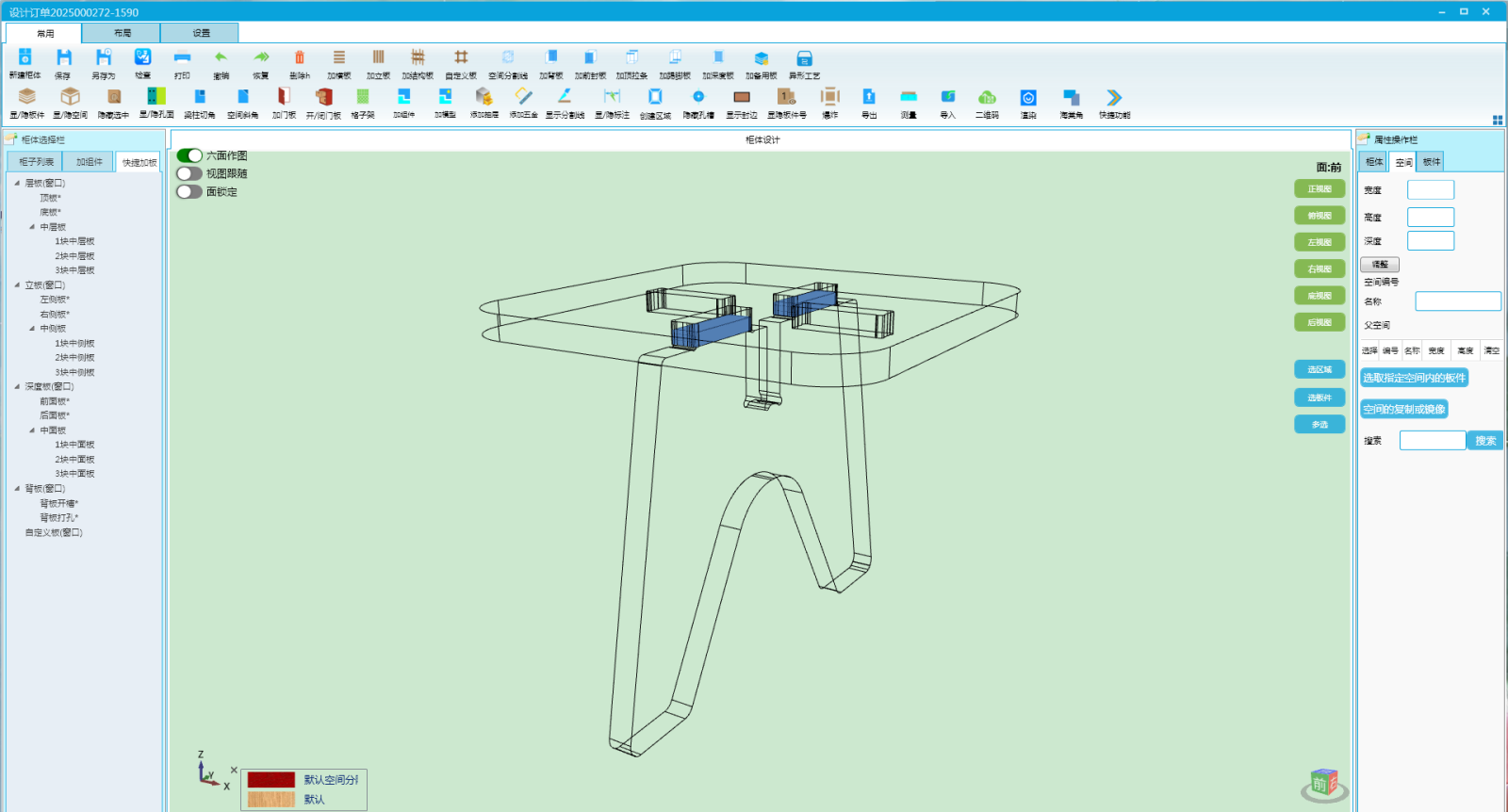Select the 加门板 (add door panel) tool

pyautogui.click(x=284, y=97)
